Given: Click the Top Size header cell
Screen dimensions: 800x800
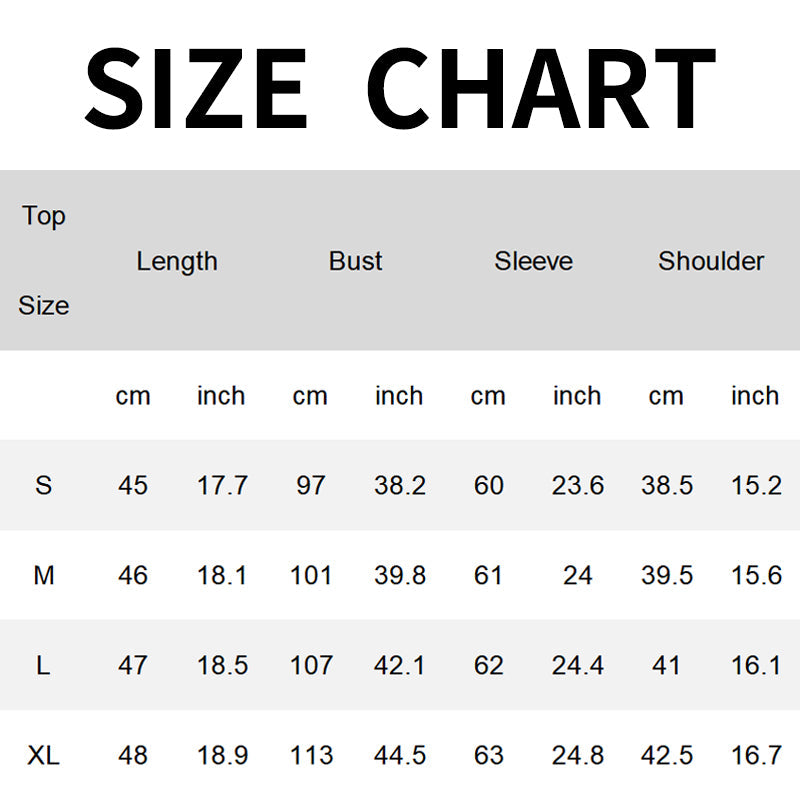Looking at the screenshot, I should [x=44, y=260].
